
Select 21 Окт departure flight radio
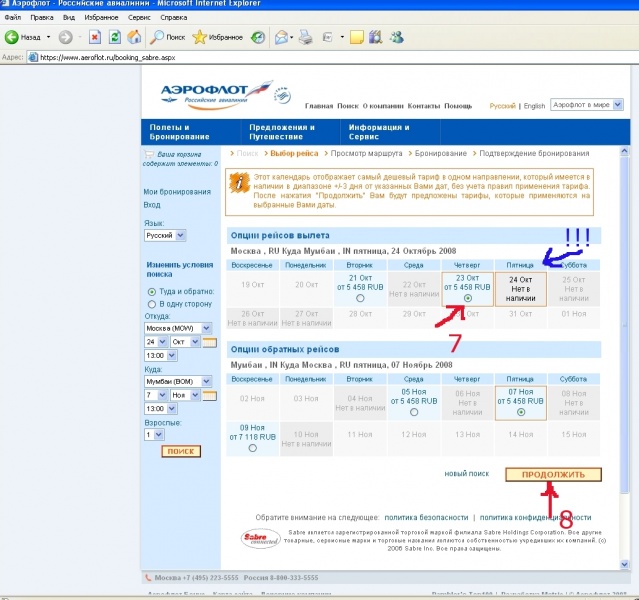360,298
